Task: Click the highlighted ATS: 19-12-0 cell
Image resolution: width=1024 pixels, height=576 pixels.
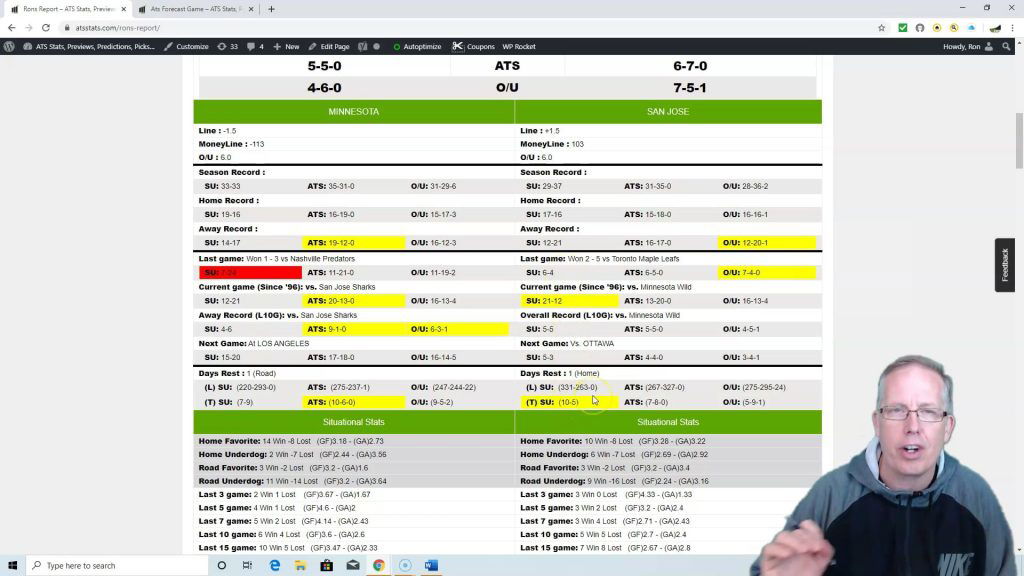Action: pyautogui.click(x=353, y=242)
